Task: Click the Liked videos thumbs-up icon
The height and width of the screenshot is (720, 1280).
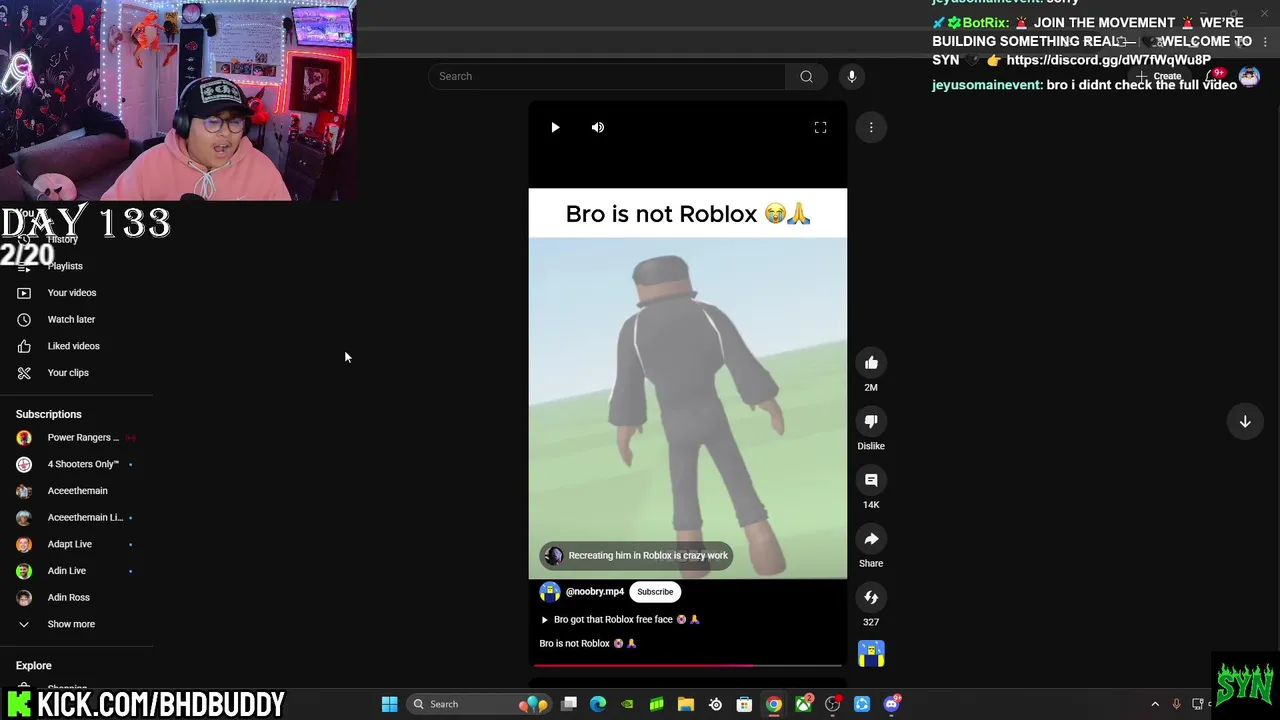Action: [24, 346]
